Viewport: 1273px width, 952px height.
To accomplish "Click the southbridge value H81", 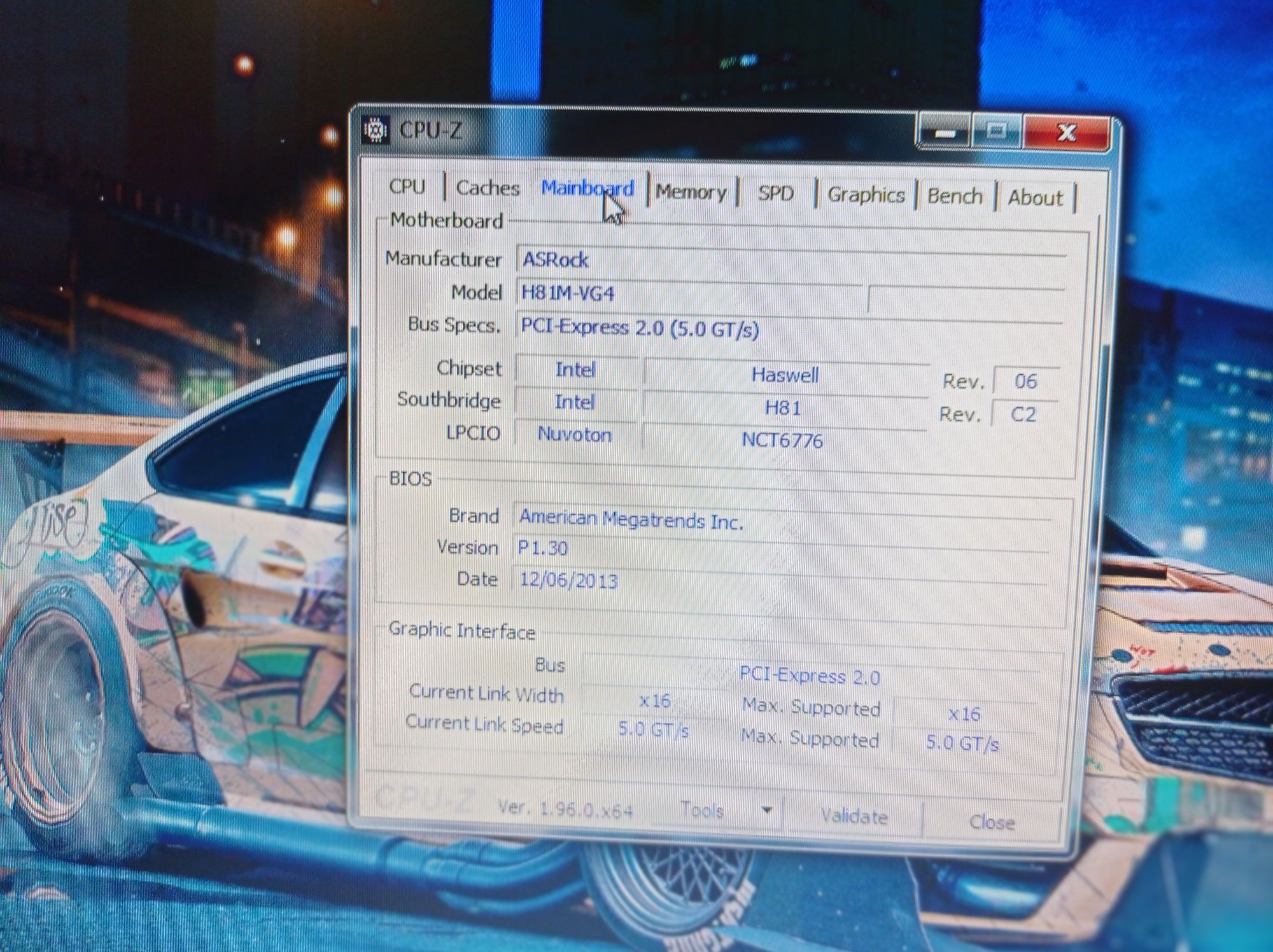I will pos(784,408).
